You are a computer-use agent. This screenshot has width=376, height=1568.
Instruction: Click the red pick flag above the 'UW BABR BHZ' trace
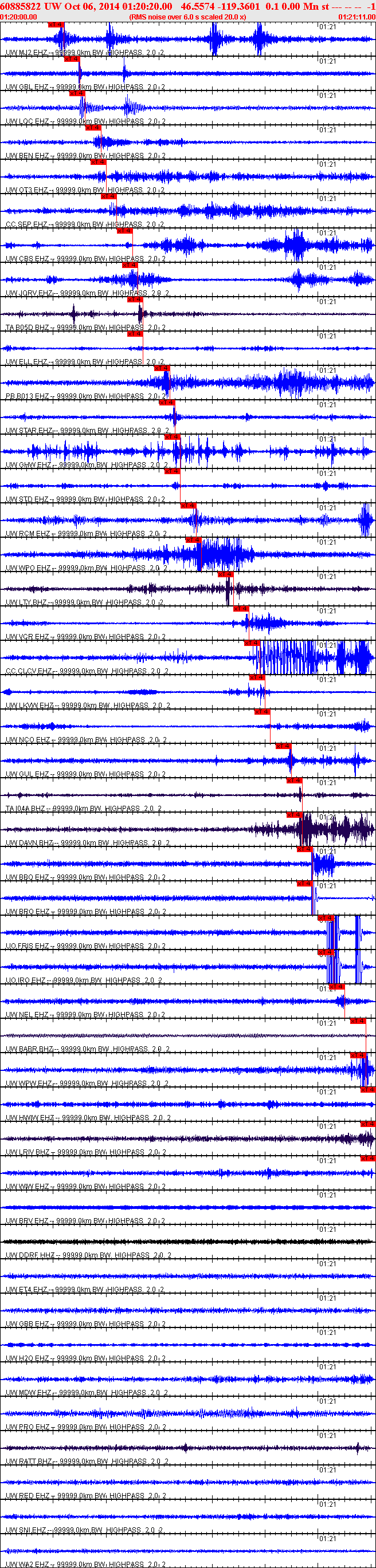coord(358,1021)
